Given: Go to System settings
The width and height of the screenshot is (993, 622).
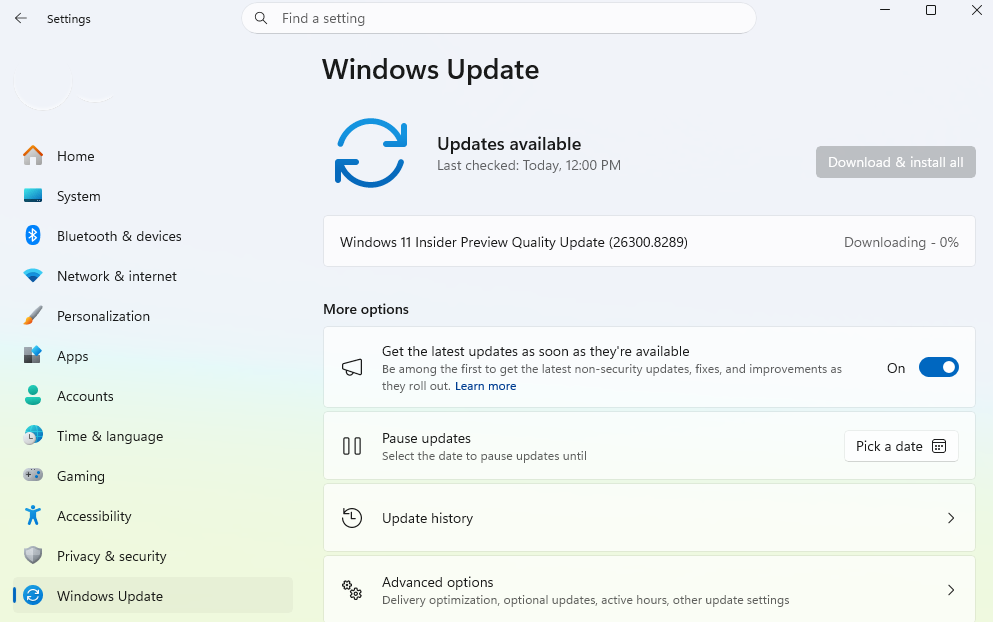Looking at the screenshot, I should coord(78,196).
